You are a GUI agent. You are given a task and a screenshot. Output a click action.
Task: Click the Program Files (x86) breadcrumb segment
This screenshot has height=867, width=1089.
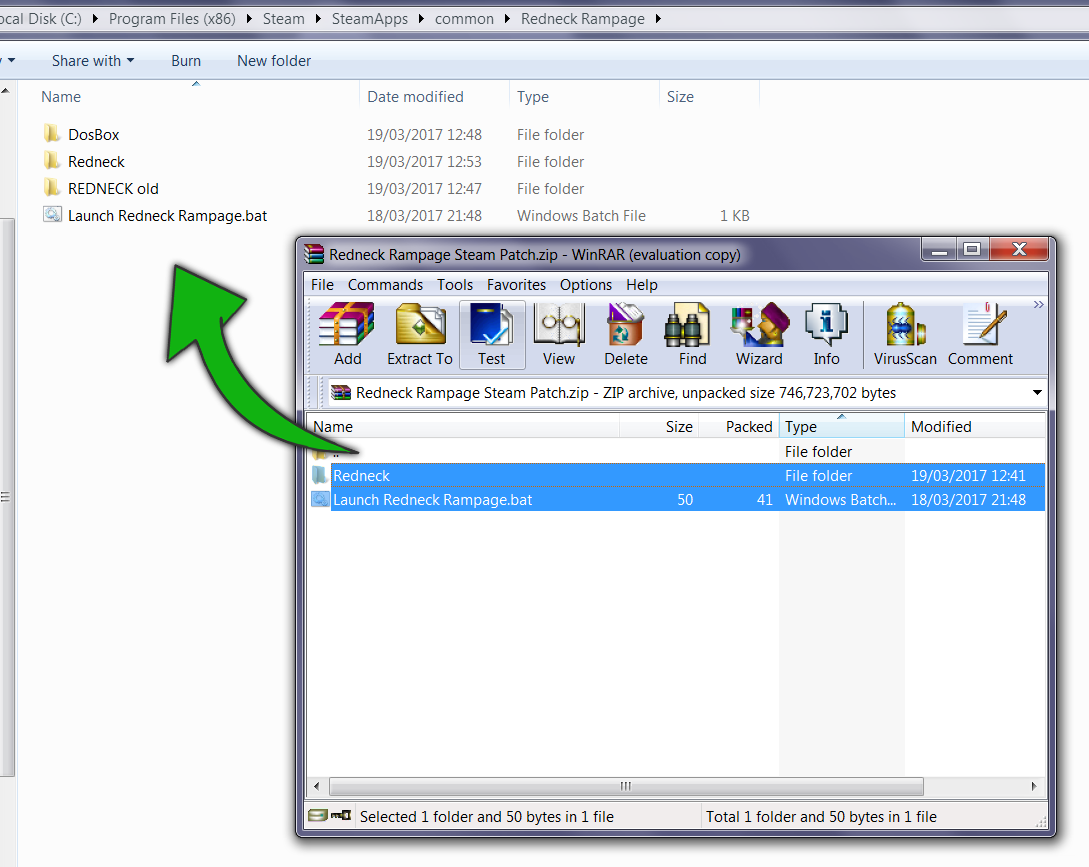pyautogui.click(x=172, y=19)
